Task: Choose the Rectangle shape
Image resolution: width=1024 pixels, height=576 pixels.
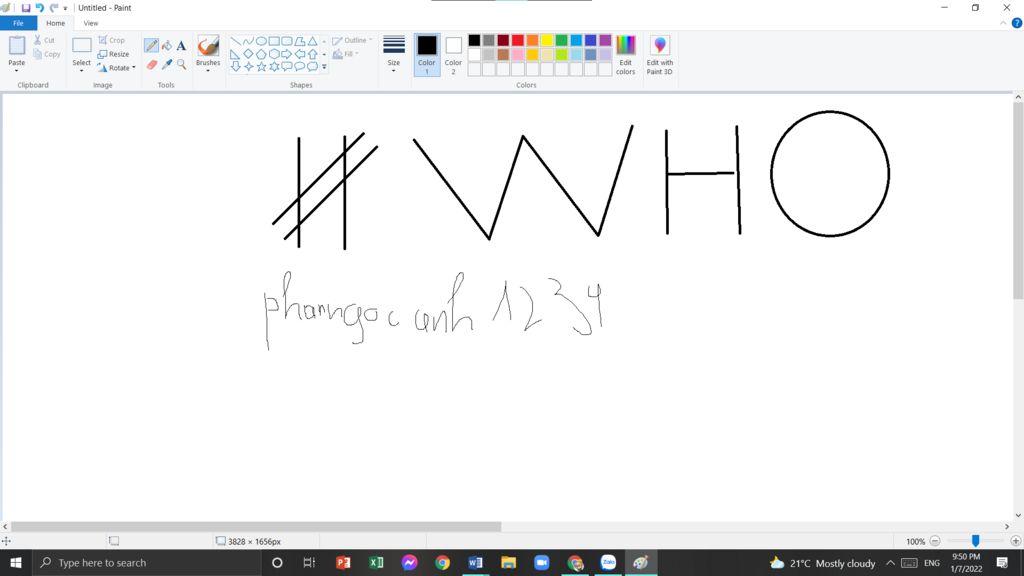Action: 274,41
